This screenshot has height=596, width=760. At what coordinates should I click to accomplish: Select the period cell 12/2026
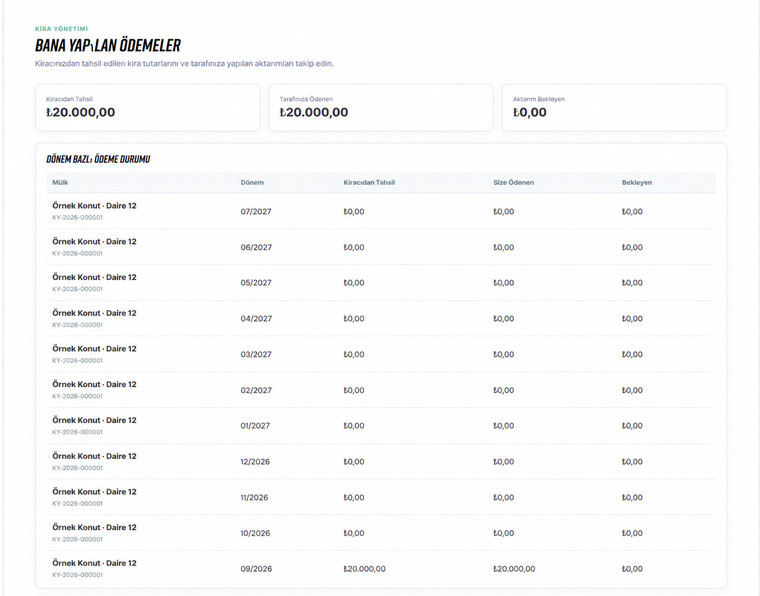coord(255,462)
